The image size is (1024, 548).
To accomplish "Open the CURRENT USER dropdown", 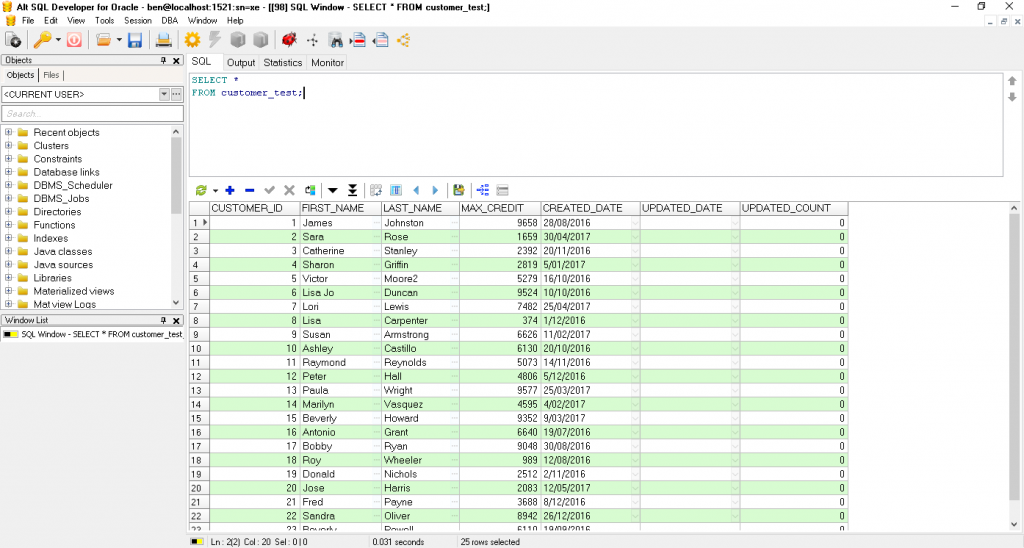I will click(x=165, y=94).
